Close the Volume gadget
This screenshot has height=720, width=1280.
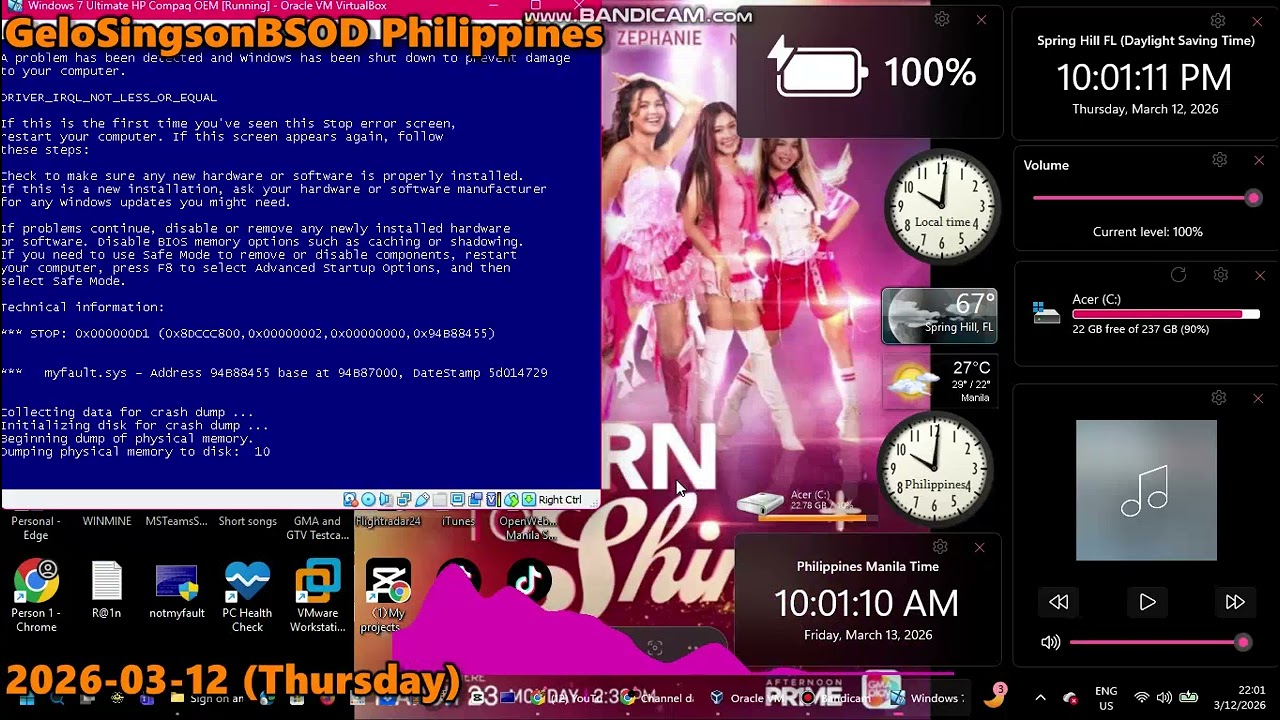(1259, 160)
